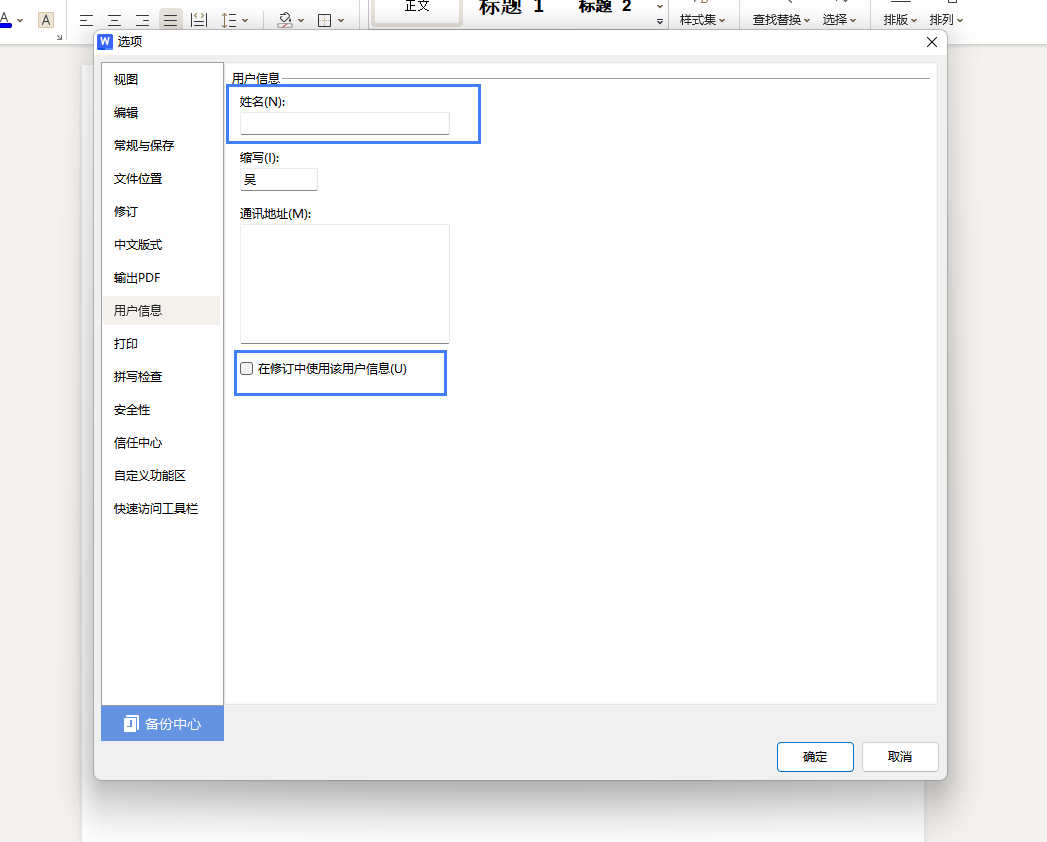This screenshot has height=842, width=1047.
Task: Toggle the character shading A icon
Action: pos(45,20)
